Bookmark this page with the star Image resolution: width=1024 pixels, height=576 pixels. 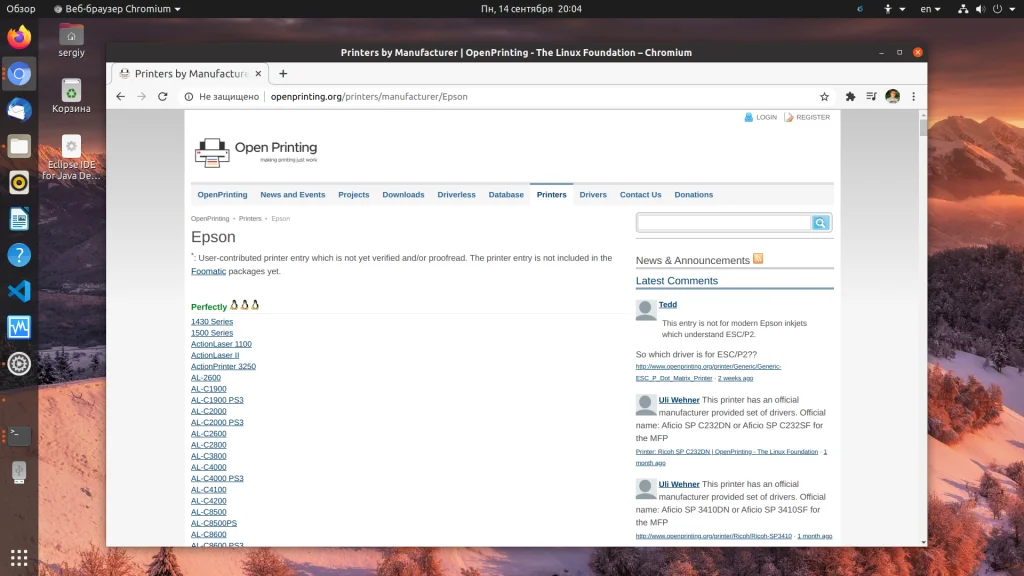point(824,97)
